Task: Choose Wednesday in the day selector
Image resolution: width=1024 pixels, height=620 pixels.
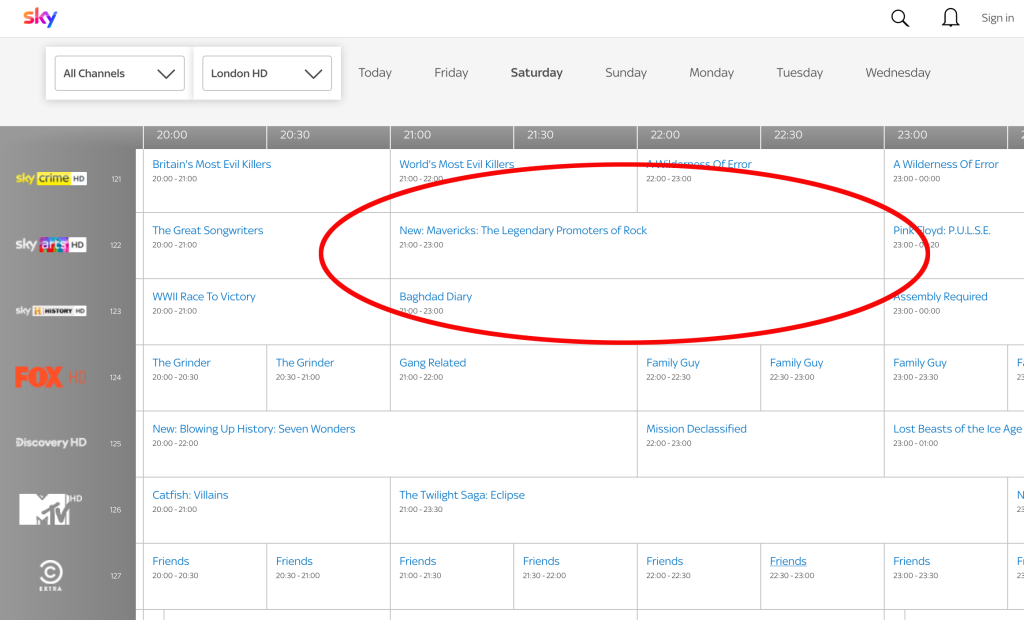Action: (898, 73)
